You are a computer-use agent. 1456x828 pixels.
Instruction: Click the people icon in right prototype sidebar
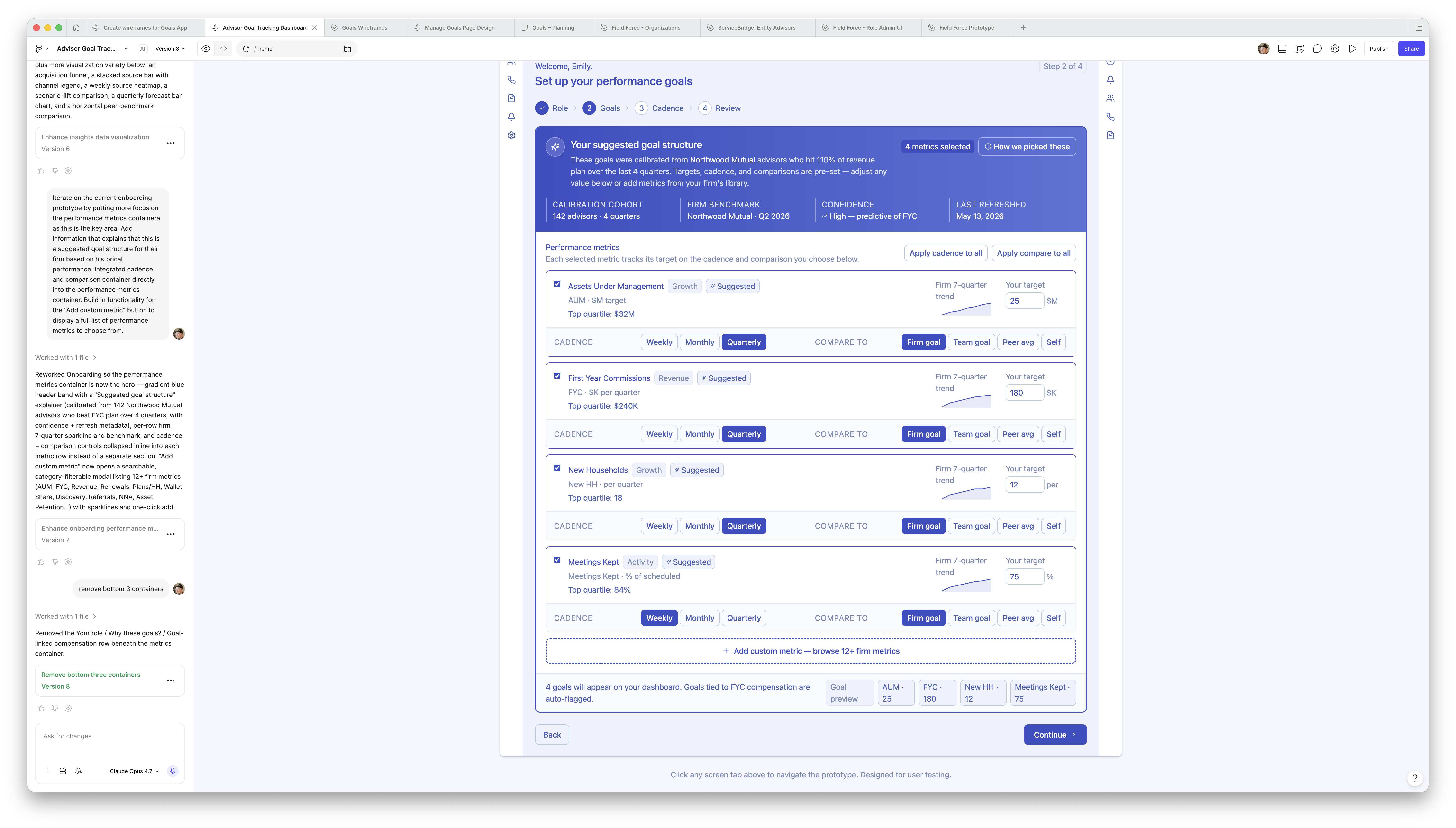[x=1110, y=98]
